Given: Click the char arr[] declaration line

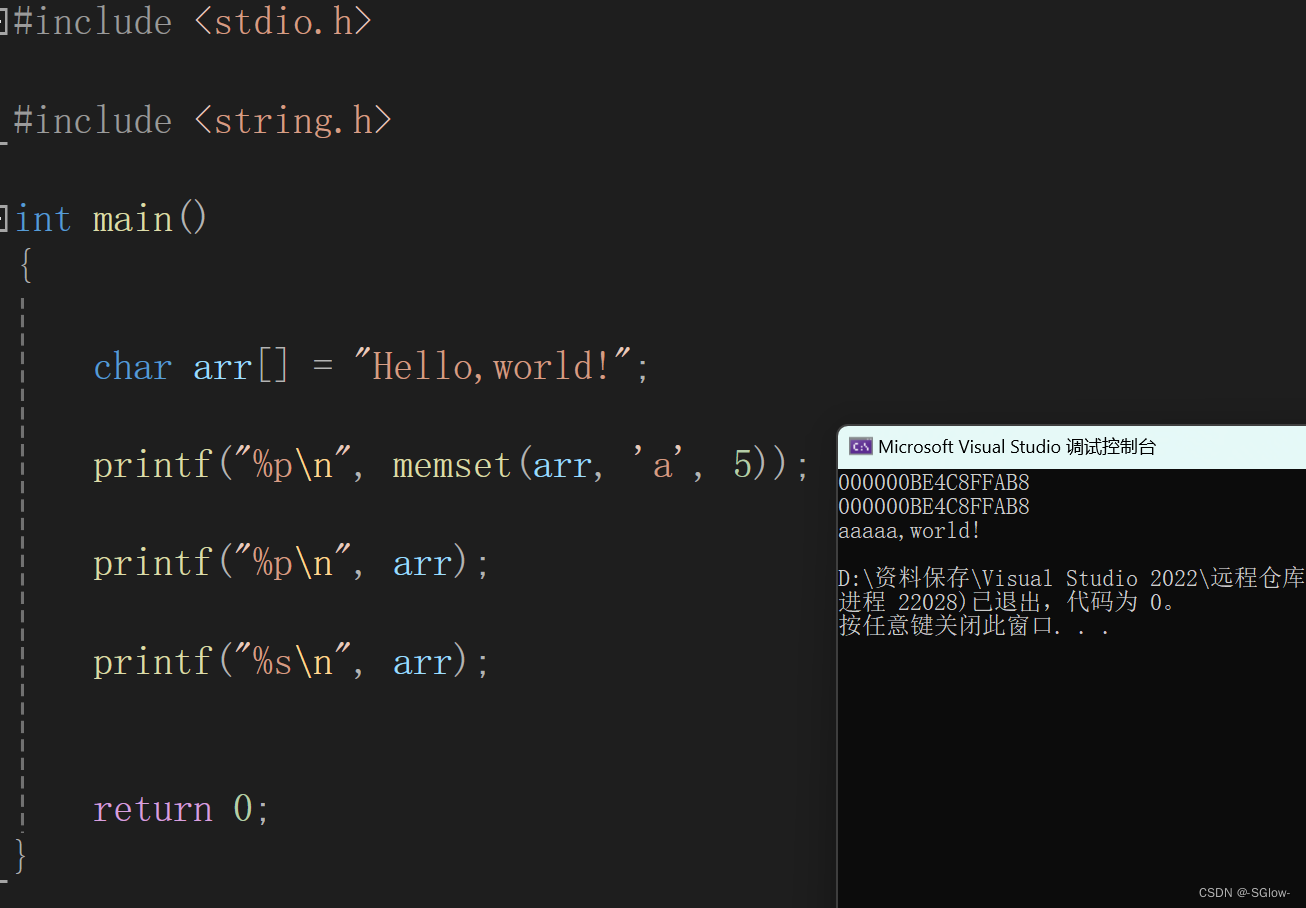Looking at the screenshot, I should click(x=372, y=367).
